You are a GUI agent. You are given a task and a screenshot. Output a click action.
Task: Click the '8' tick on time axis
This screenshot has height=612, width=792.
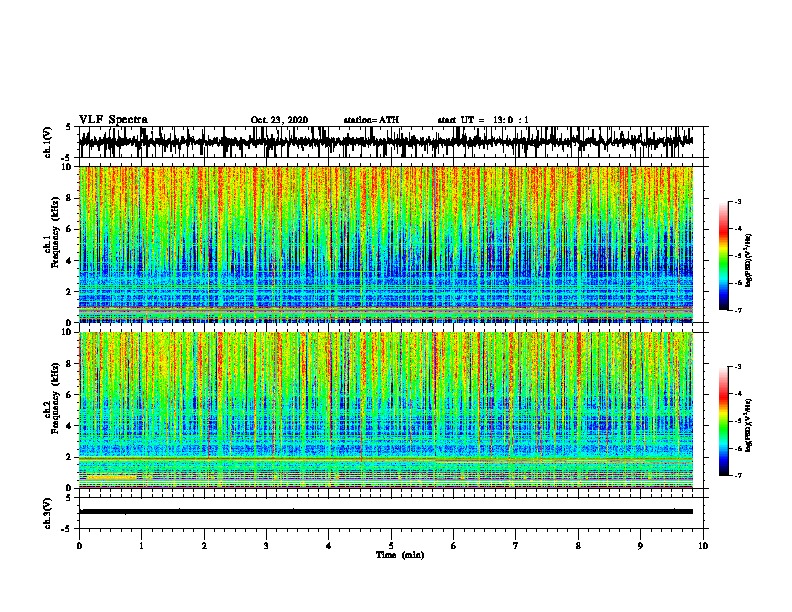tap(578, 546)
